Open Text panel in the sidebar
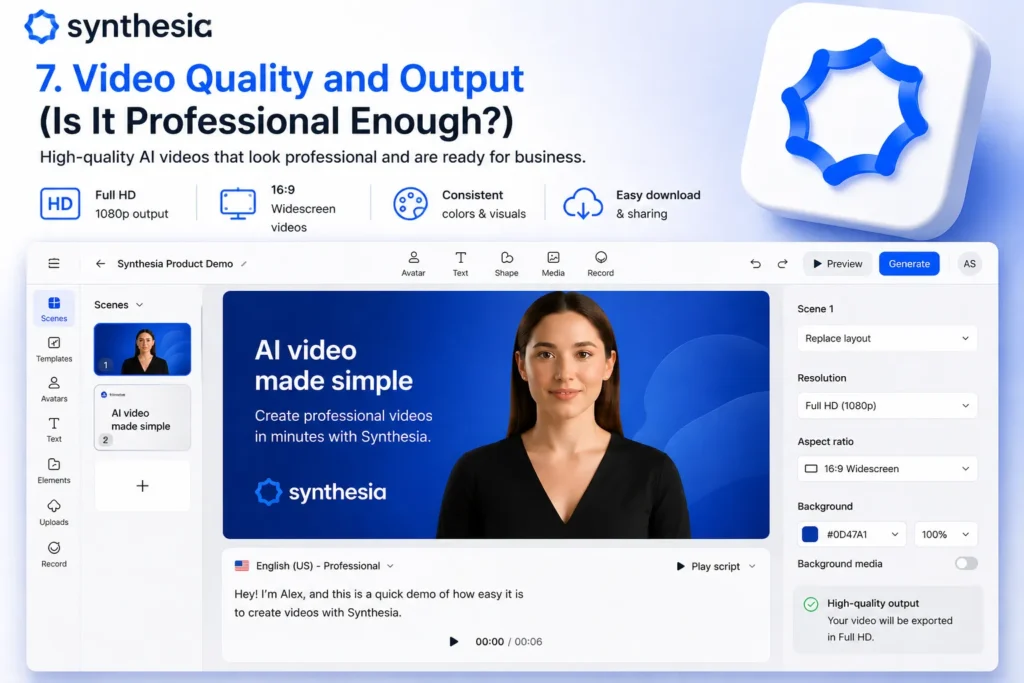This screenshot has height=683, width=1024. pyautogui.click(x=54, y=430)
